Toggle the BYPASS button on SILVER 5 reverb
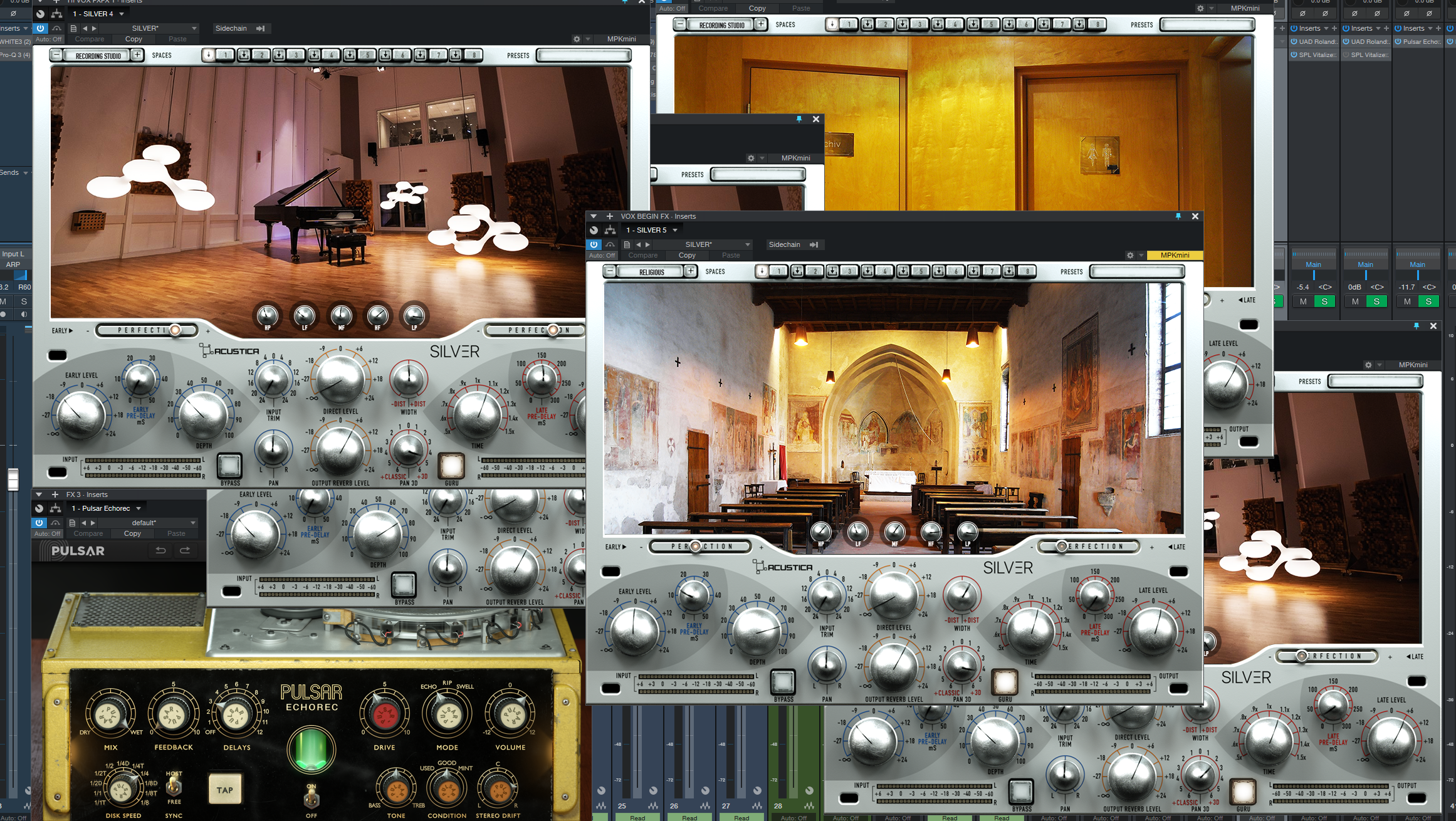This screenshot has width=1456, height=821. (783, 682)
